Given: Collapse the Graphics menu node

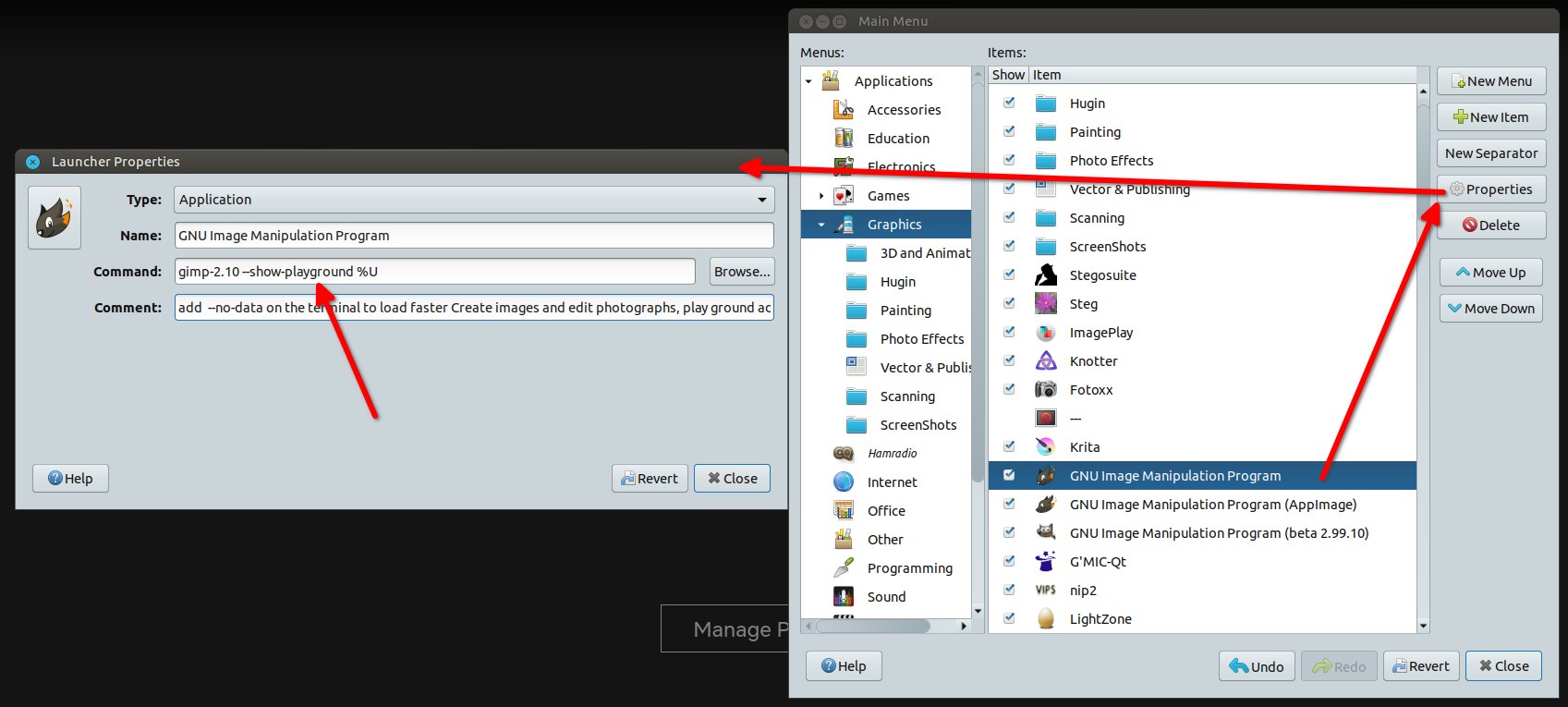Looking at the screenshot, I should [x=821, y=225].
